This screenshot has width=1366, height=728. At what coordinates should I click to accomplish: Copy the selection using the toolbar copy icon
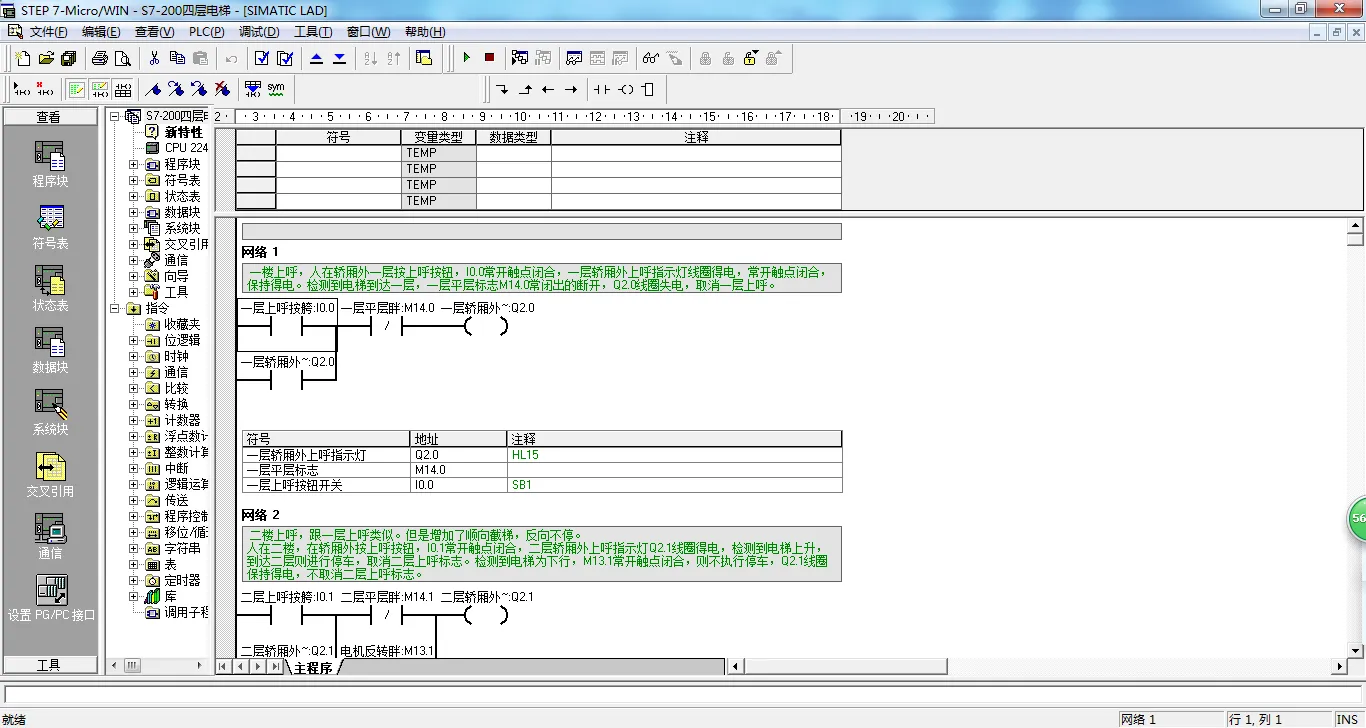tap(177, 58)
